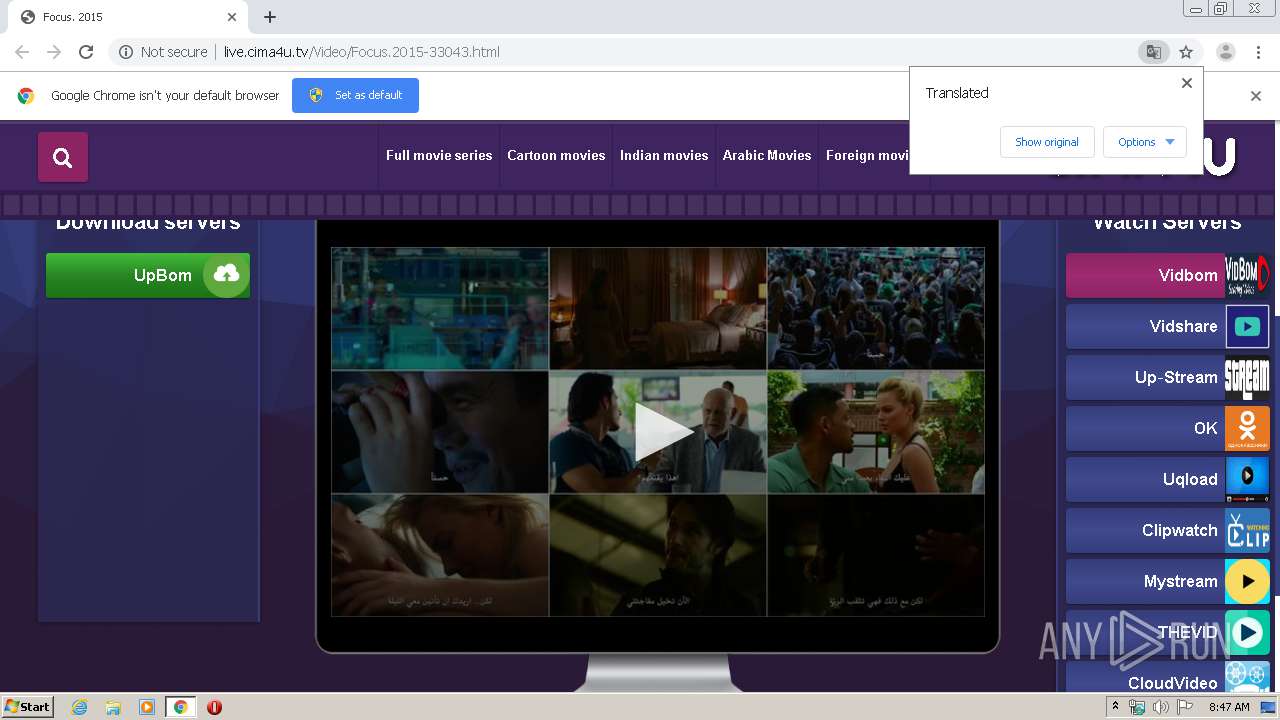The height and width of the screenshot is (720, 1280).
Task: Go forward to the next page
Action: click(54, 52)
